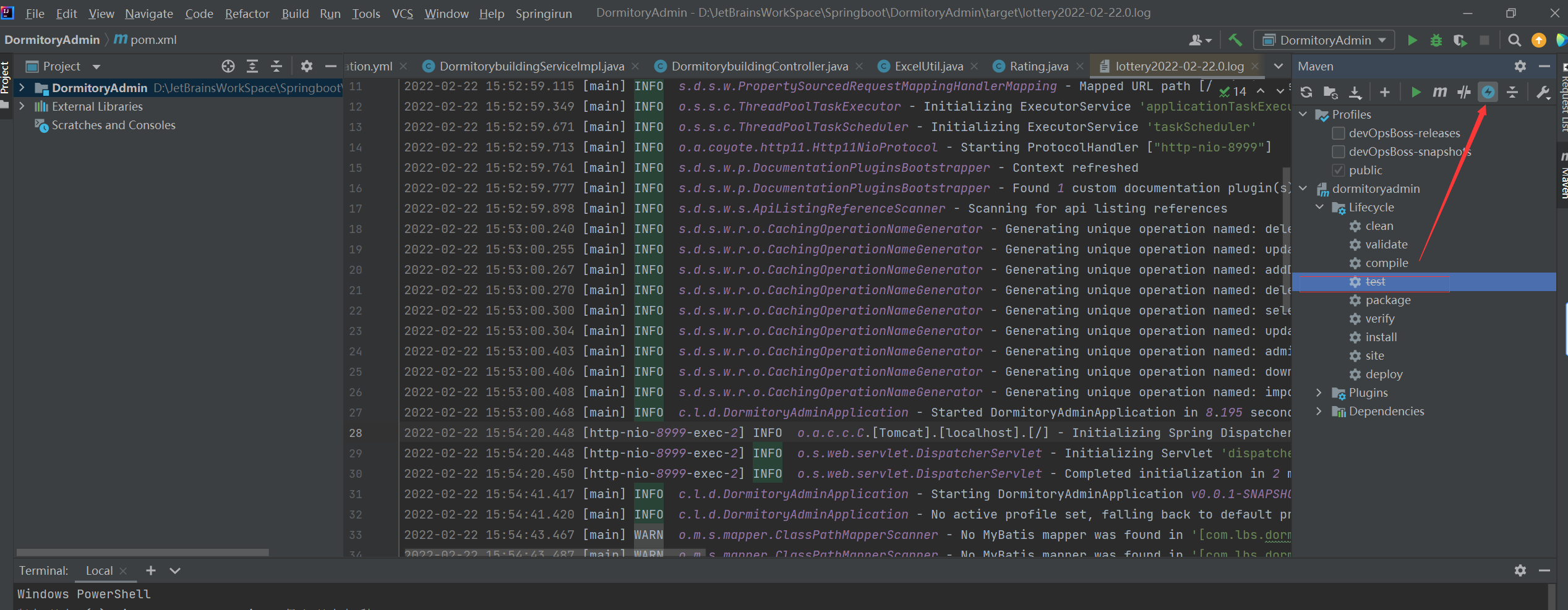The width and height of the screenshot is (1568, 610).
Task: Select the validate lifecycle goal
Action: point(1386,244)
